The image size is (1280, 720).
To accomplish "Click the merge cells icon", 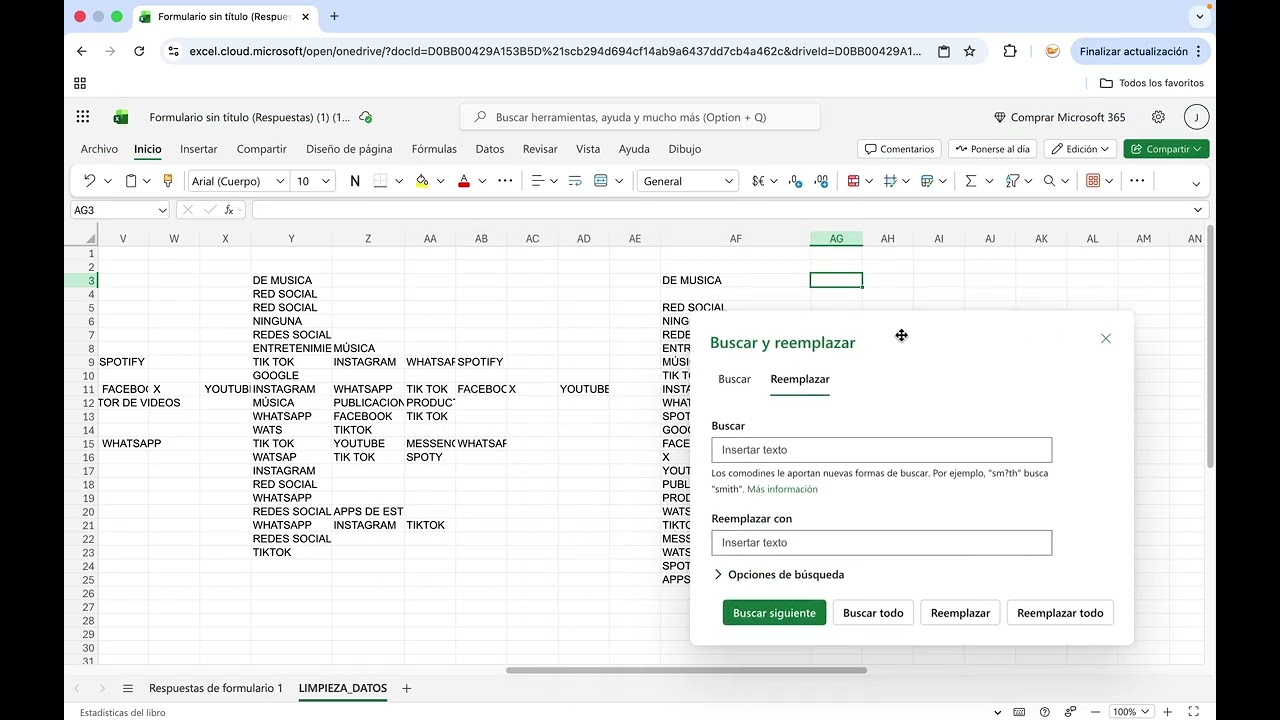I will point(601,181).
